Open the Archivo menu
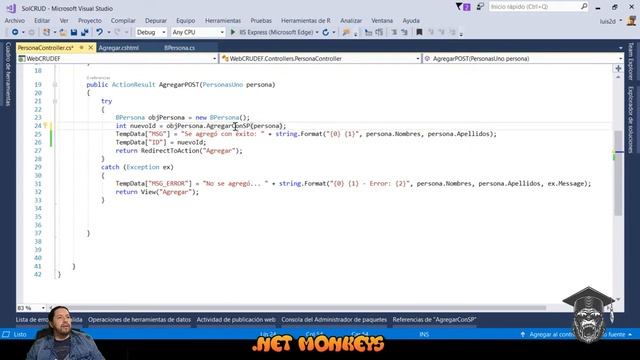Image resolution: width=640 pixels, height=360 pixels. [x=15, y=20]
